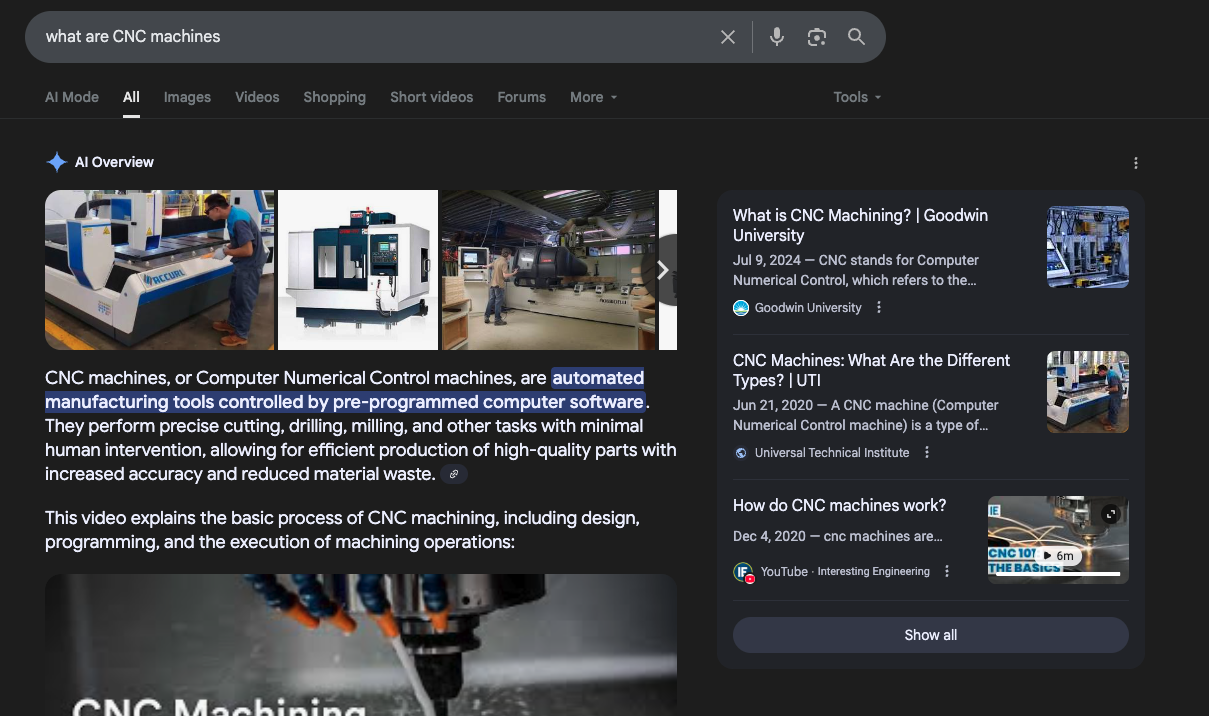The image size is (1209, 716).
Task: Select the Short videos tab
Action: tap(431, 97)
